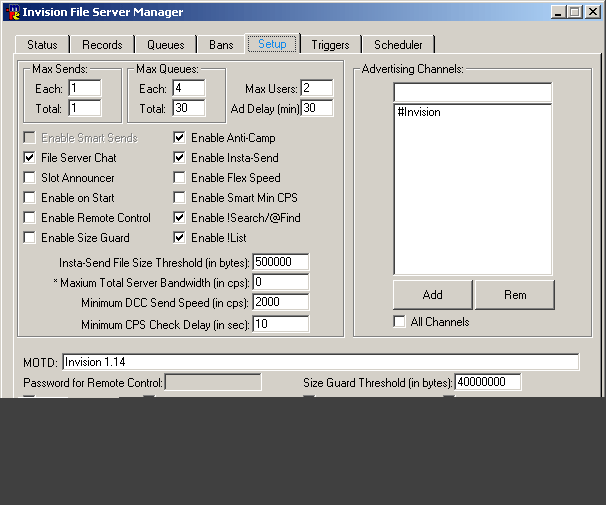Tick the All Channels checkbox
The height and width of the screenshot is (505, 606).
point(400,322)
